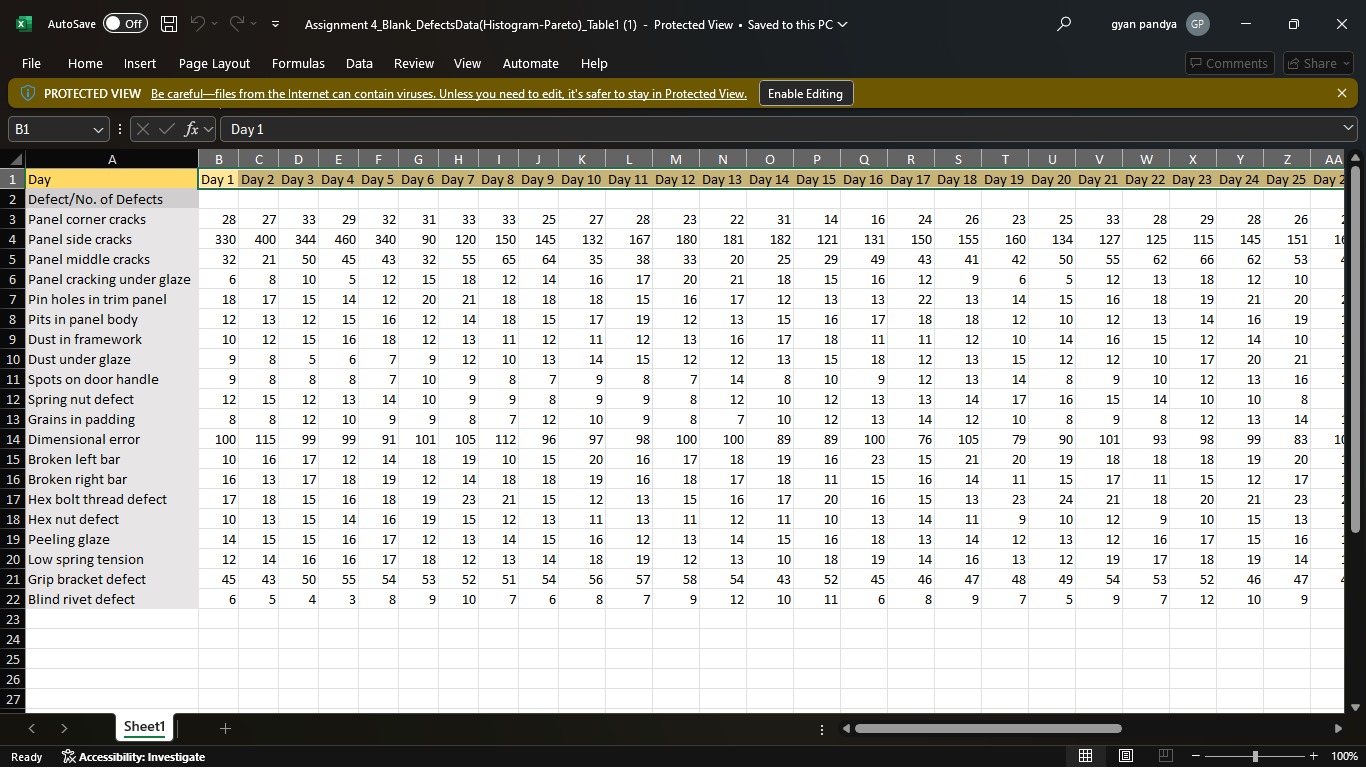Click the Comments button
The image size is (1366, 768).
tap(1229, 63)
